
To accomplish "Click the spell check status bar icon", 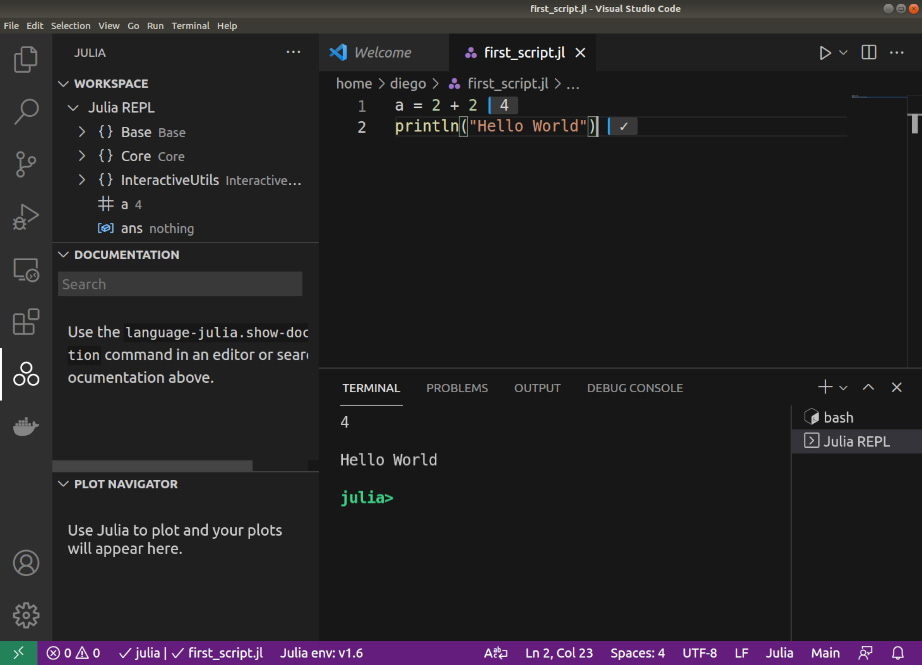I will 495,653.
